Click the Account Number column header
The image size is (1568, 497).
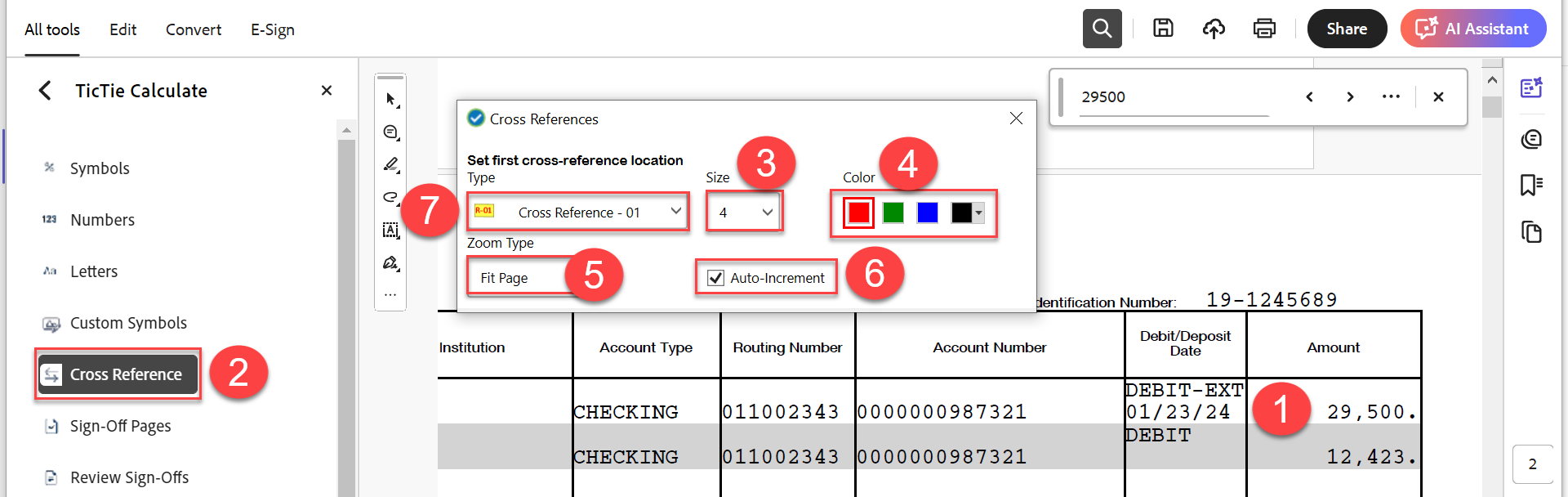[x=990, y=347]
